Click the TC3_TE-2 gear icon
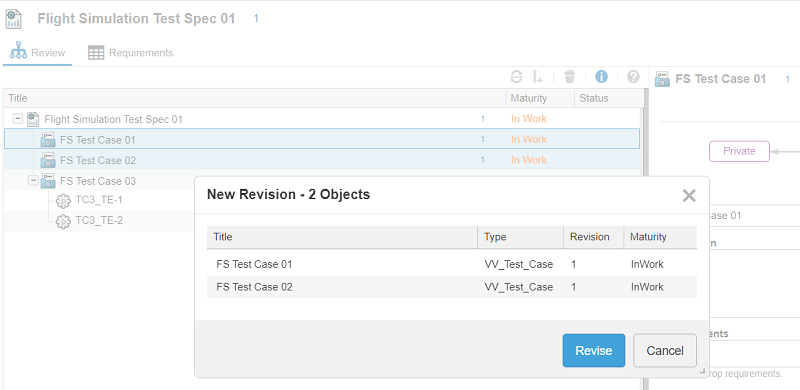This screenshot has height=390, width=800. coord(63,222)
